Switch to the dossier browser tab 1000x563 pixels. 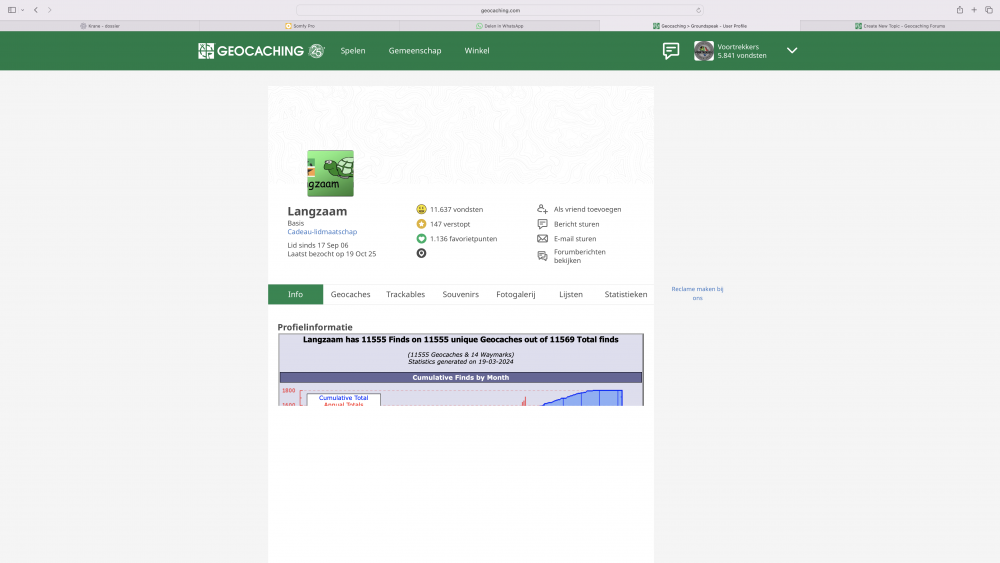click(x=100, y=26)
